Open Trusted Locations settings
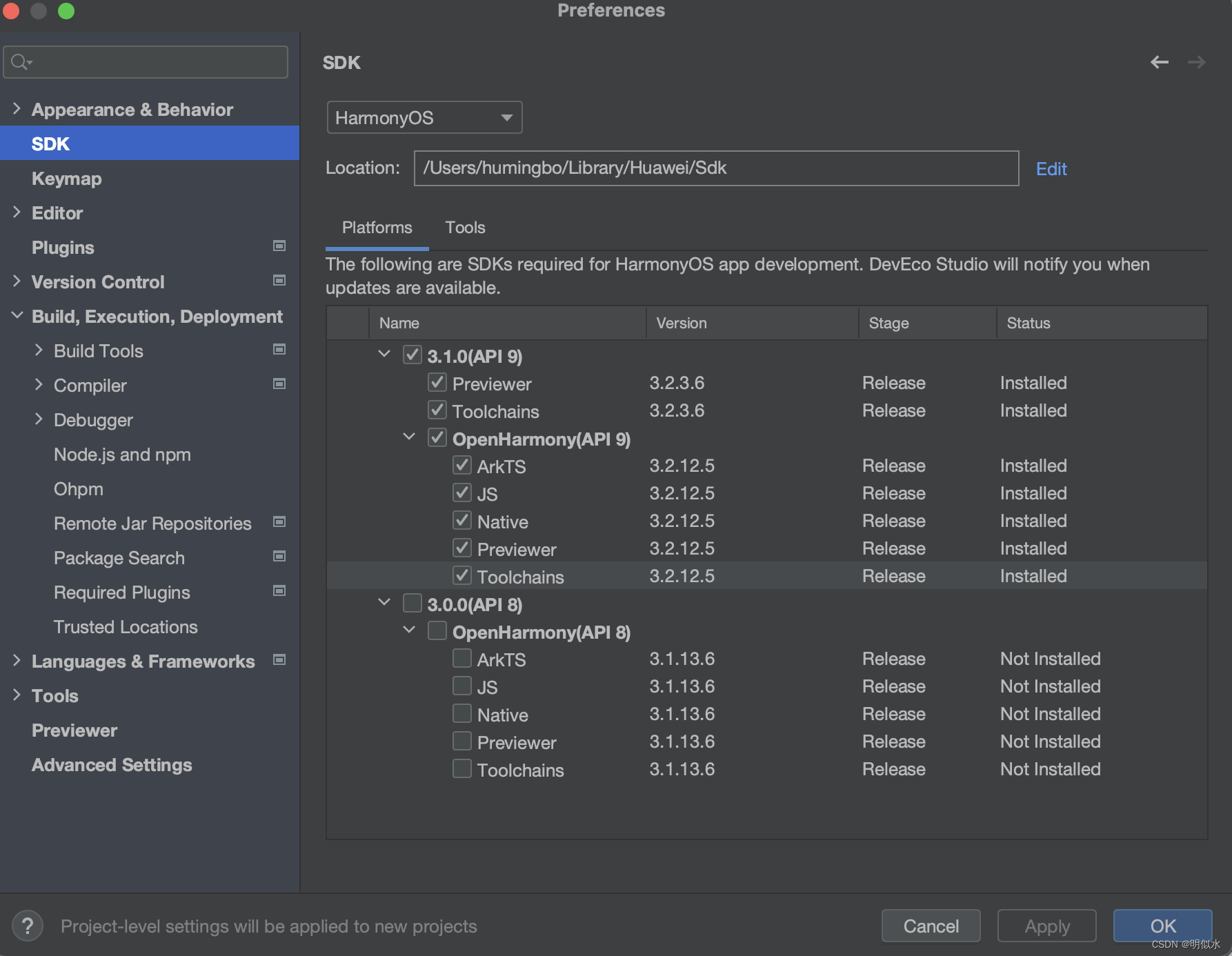The width and height of the screenshot is (1232, 956). (x=126, y=627)
